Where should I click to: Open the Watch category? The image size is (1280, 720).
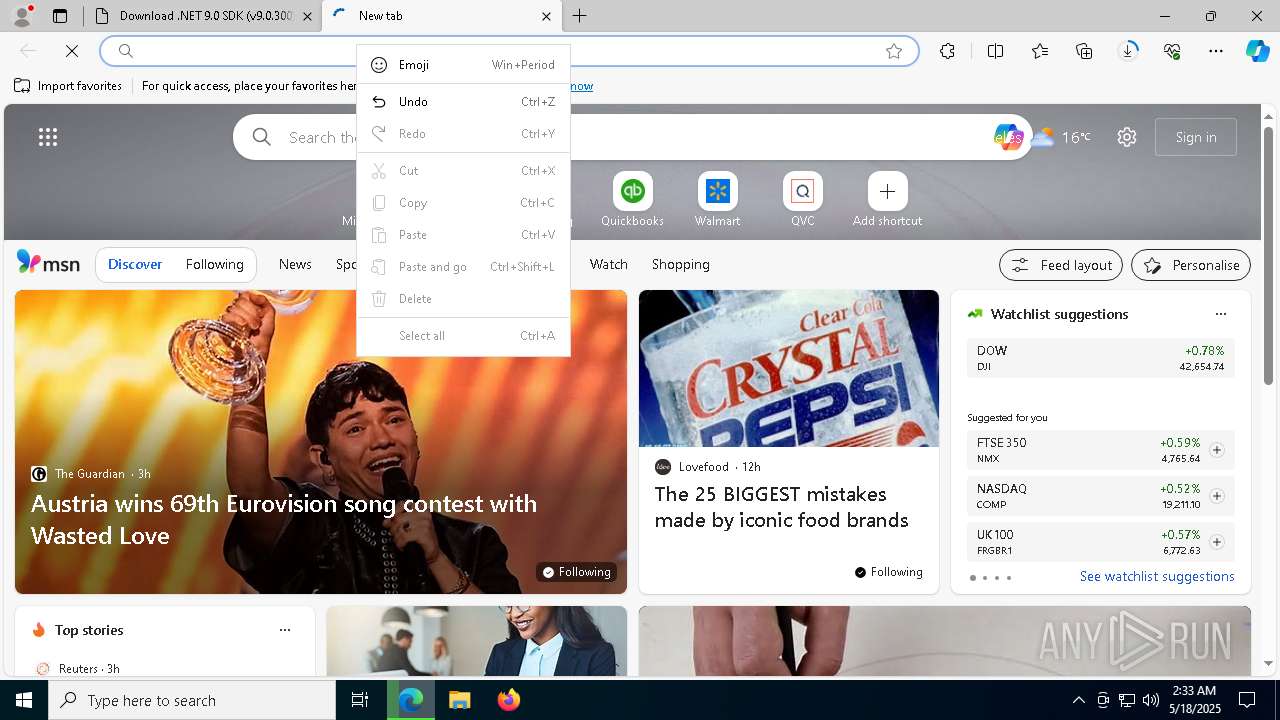[609, 265]
